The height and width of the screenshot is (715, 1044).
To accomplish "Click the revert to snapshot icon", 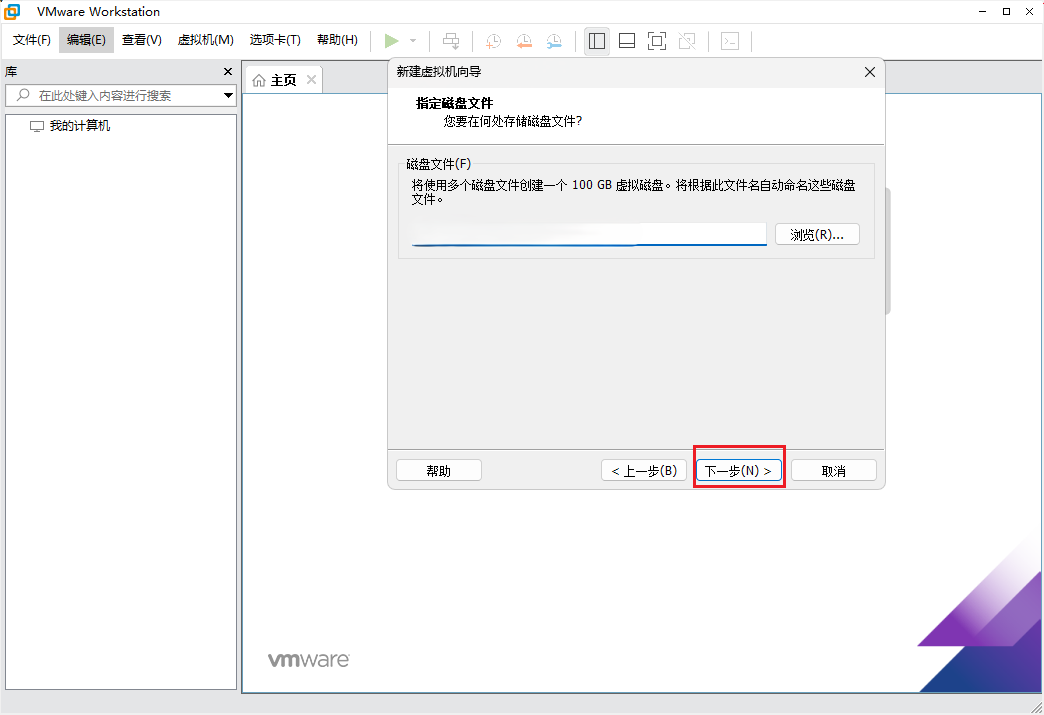I will tap(524, 41).
